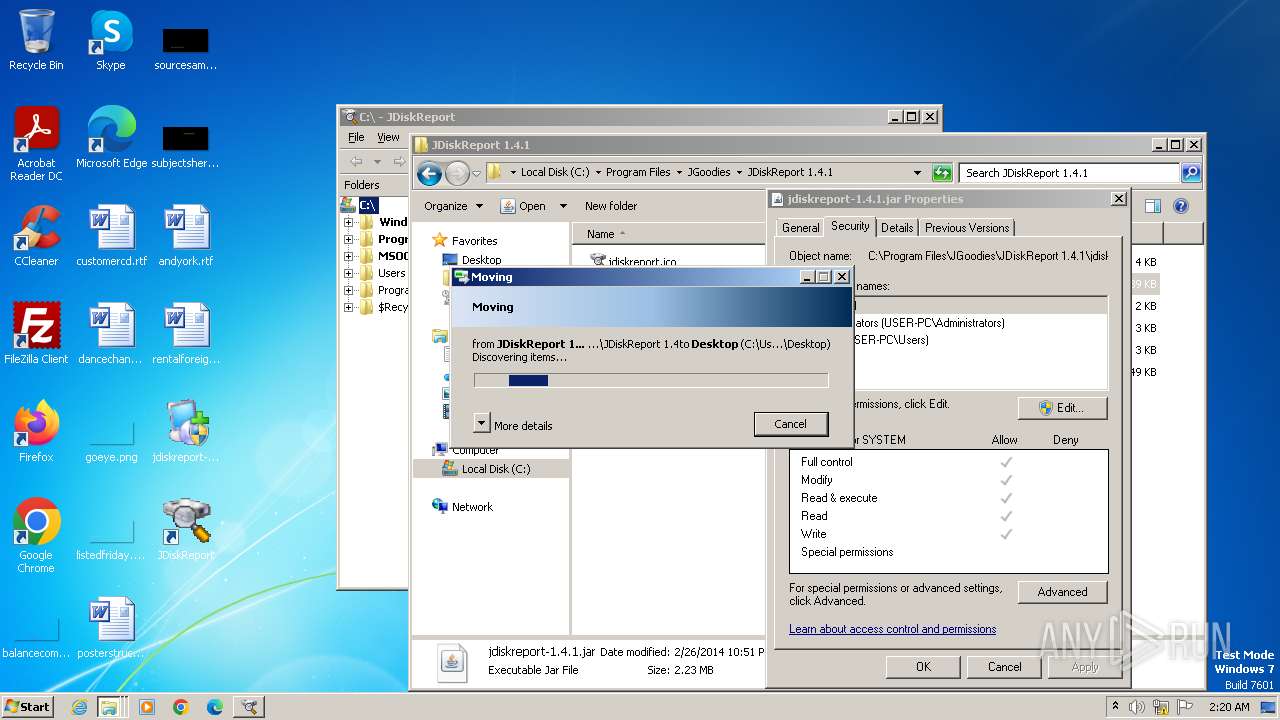
Task: Open the CCleaner desktop shortcut
Action: (36, 236)
